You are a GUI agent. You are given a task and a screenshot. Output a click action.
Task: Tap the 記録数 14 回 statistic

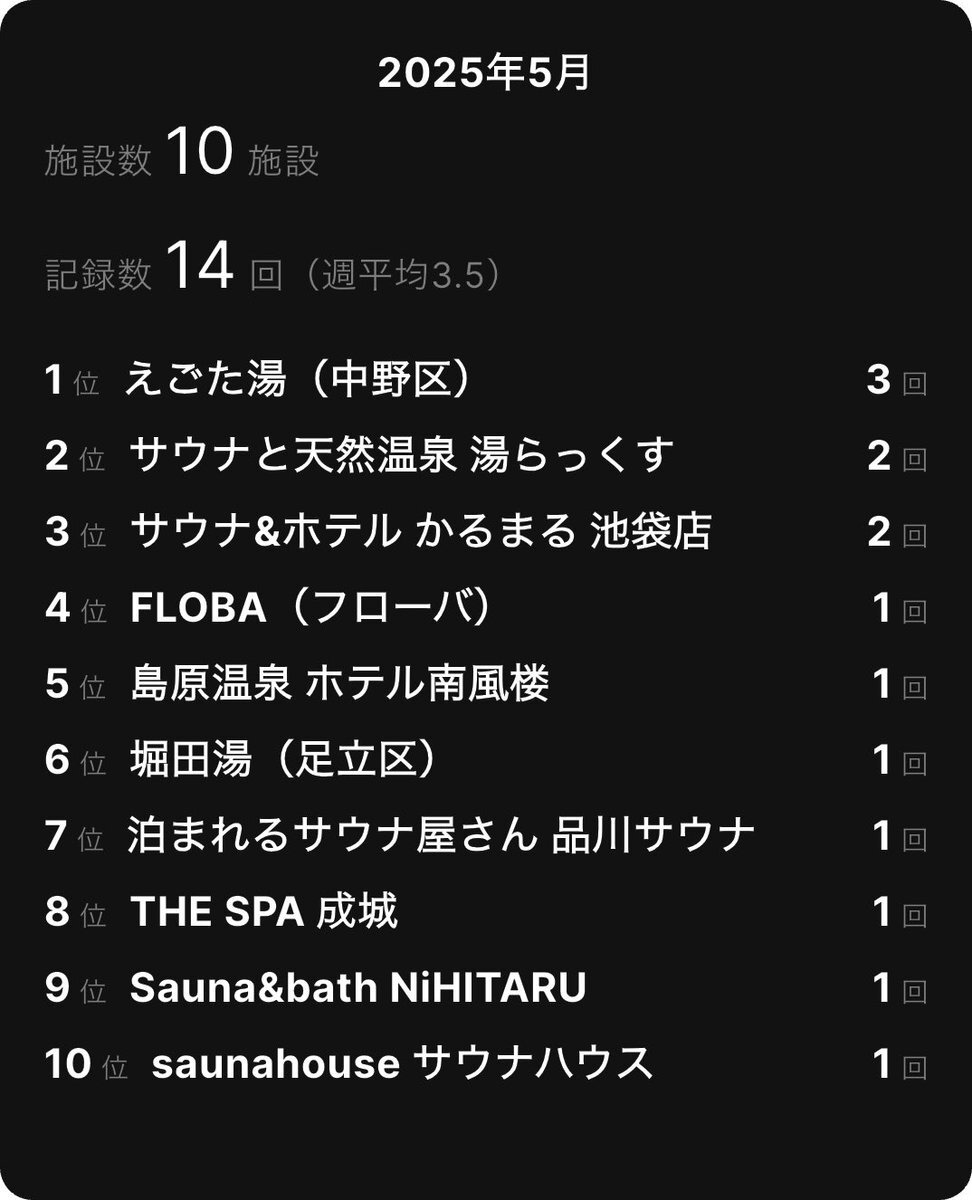coord(164,270)
